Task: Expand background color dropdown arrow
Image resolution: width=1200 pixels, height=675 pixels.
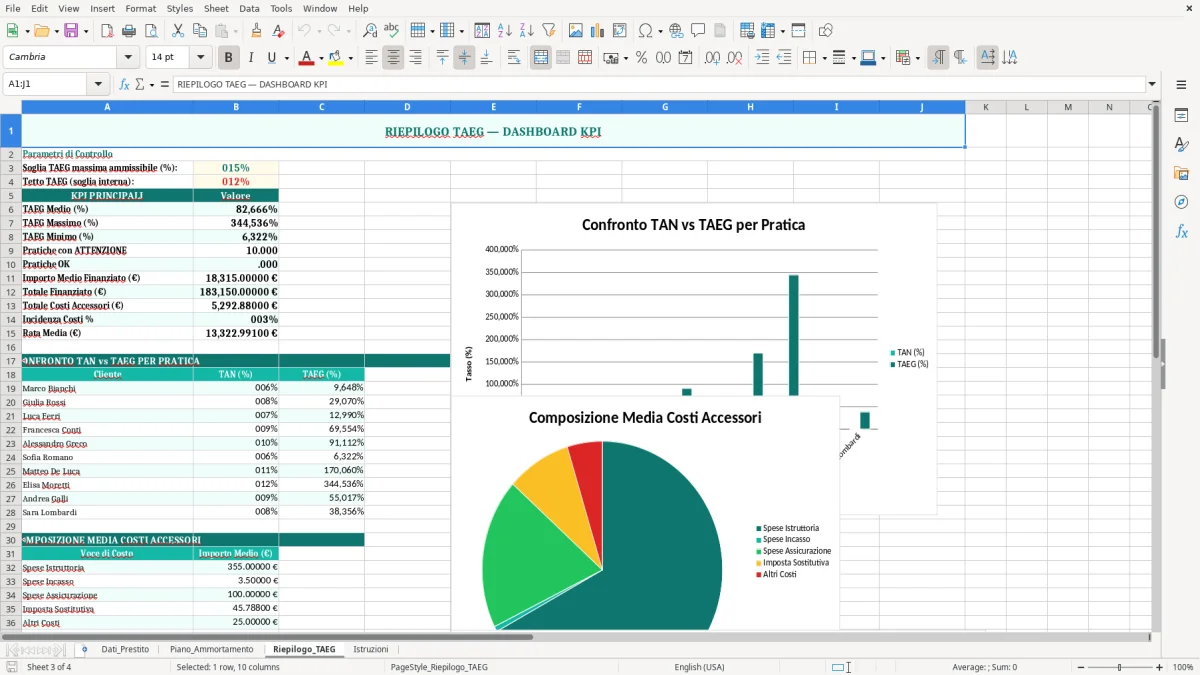Action: pyautogui.click(x=350, y=58)
